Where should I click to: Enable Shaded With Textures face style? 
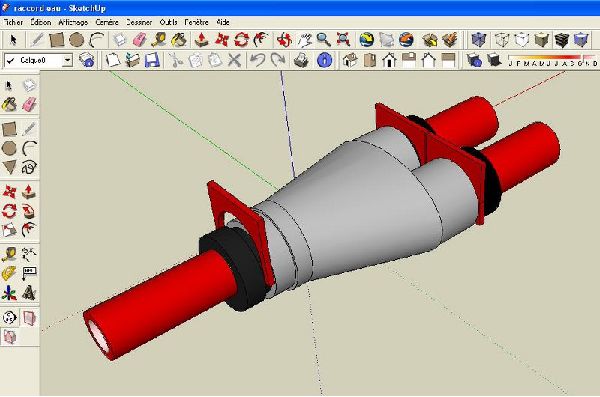(x=561, y=40)
